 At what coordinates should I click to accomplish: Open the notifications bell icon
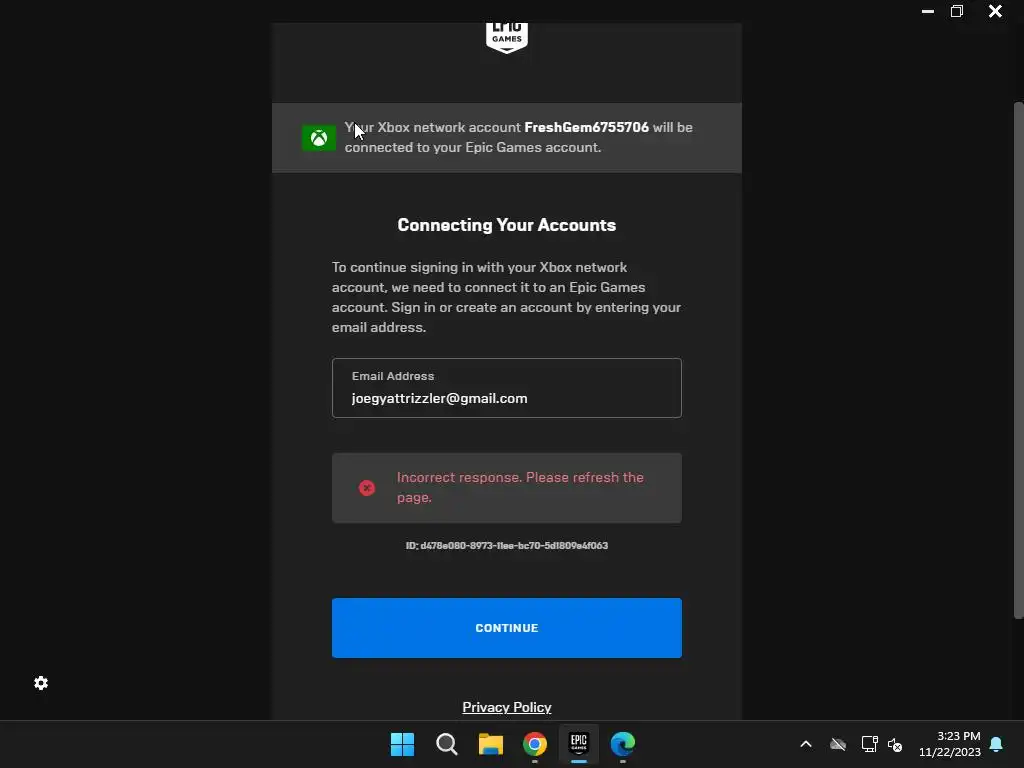997,744
